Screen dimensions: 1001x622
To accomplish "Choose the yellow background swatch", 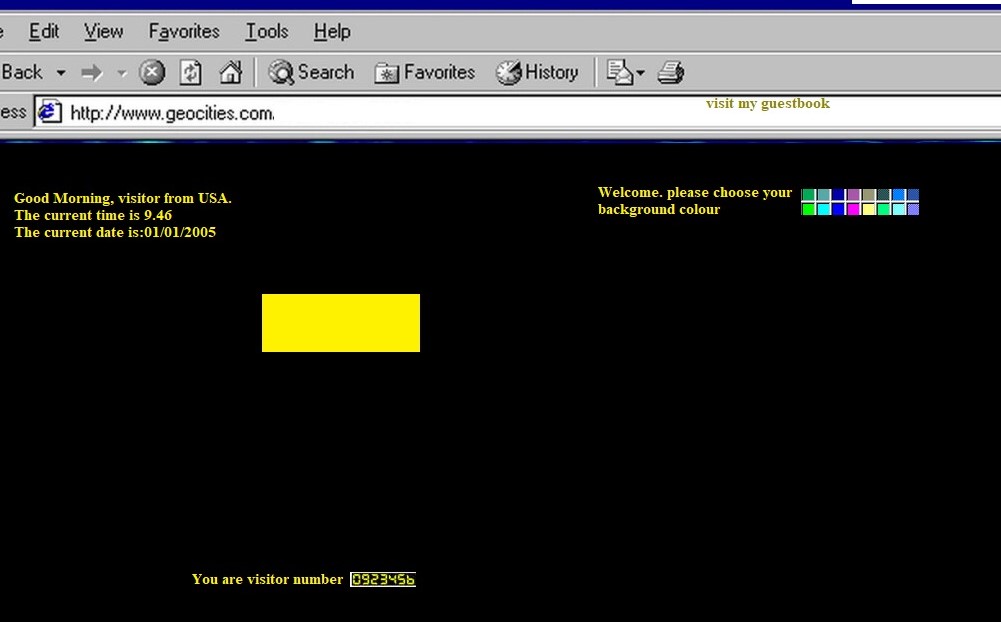I will [869, 209].
